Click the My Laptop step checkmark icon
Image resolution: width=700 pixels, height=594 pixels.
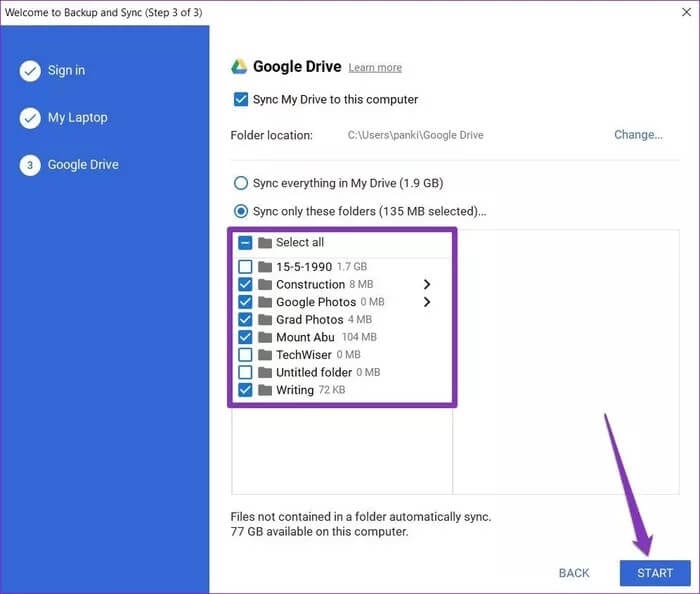30,118
